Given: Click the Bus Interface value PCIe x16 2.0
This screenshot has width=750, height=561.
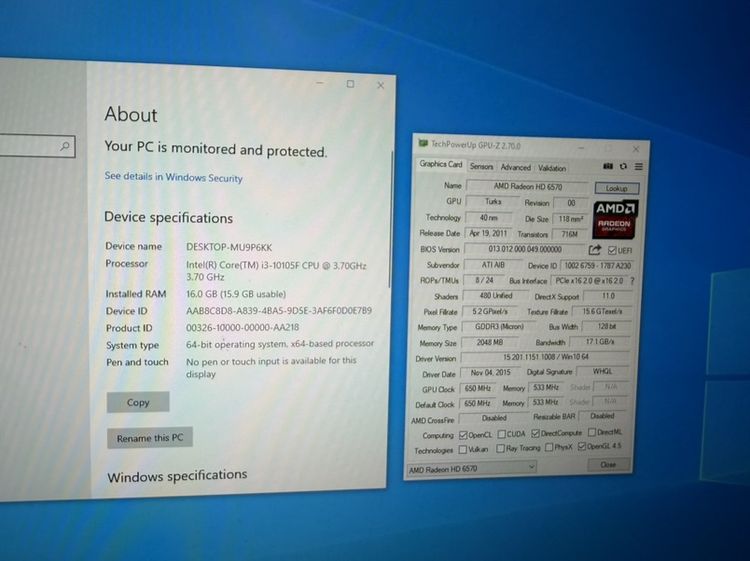Looking at the screenshot, I should point(589,281).
